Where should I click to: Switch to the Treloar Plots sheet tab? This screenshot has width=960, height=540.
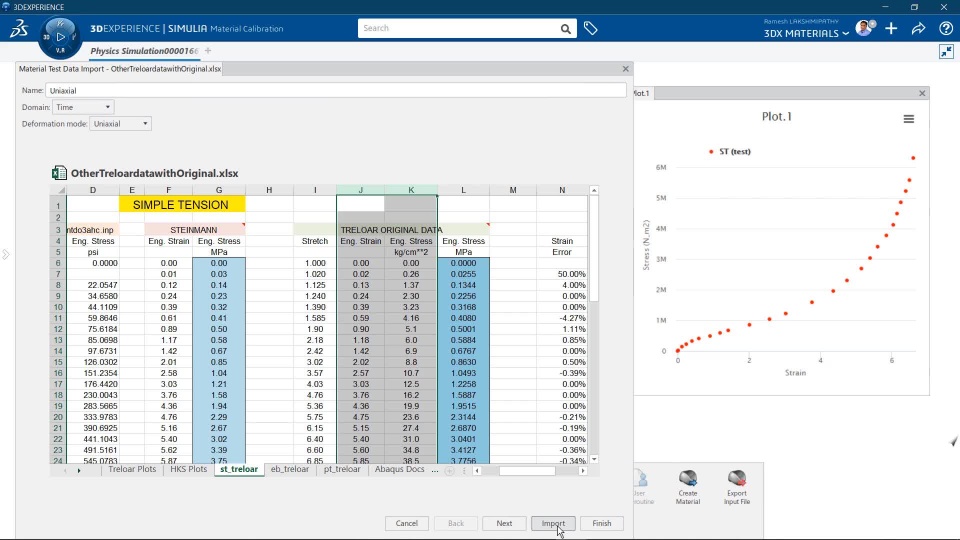click(132, 469)
